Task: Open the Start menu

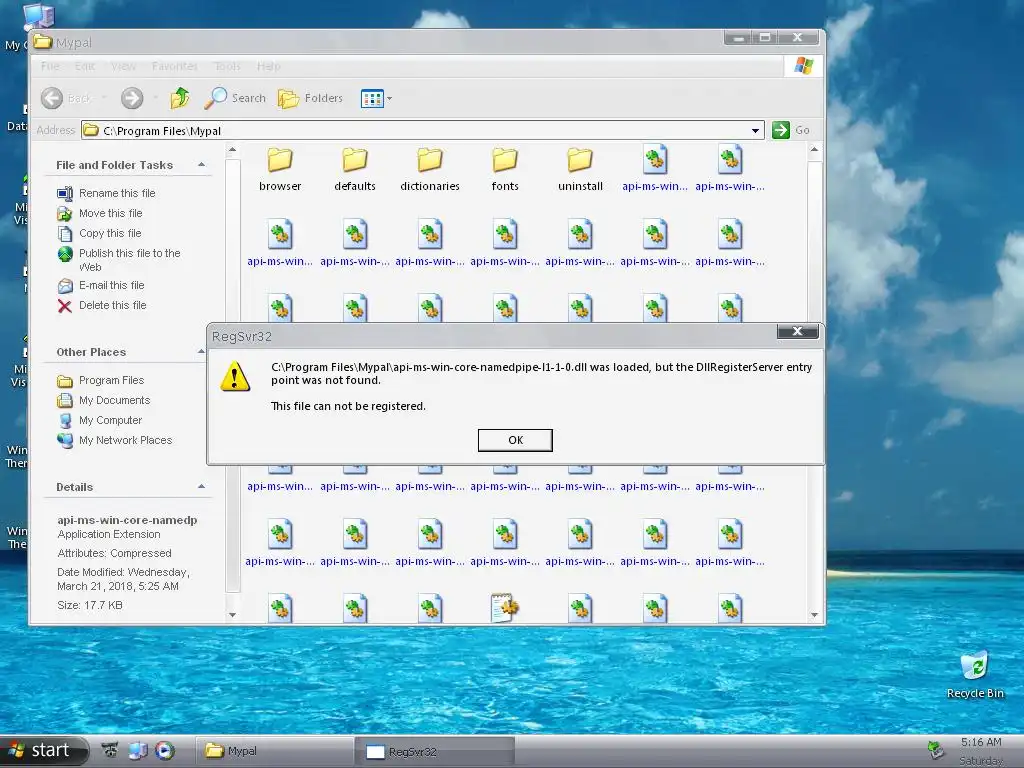Action: point(43,751)
